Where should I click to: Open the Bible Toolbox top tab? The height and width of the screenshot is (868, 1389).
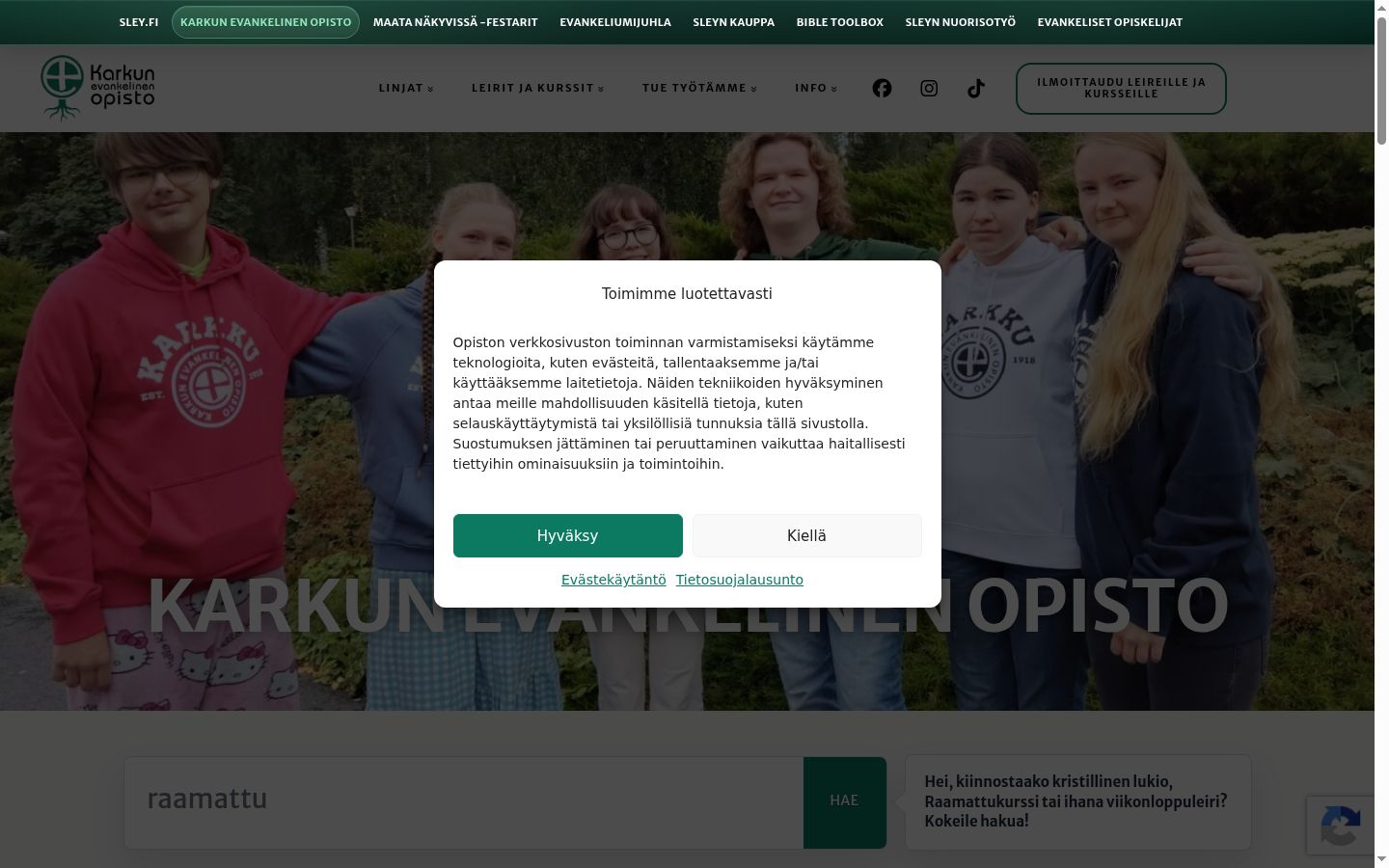[840, 22]
